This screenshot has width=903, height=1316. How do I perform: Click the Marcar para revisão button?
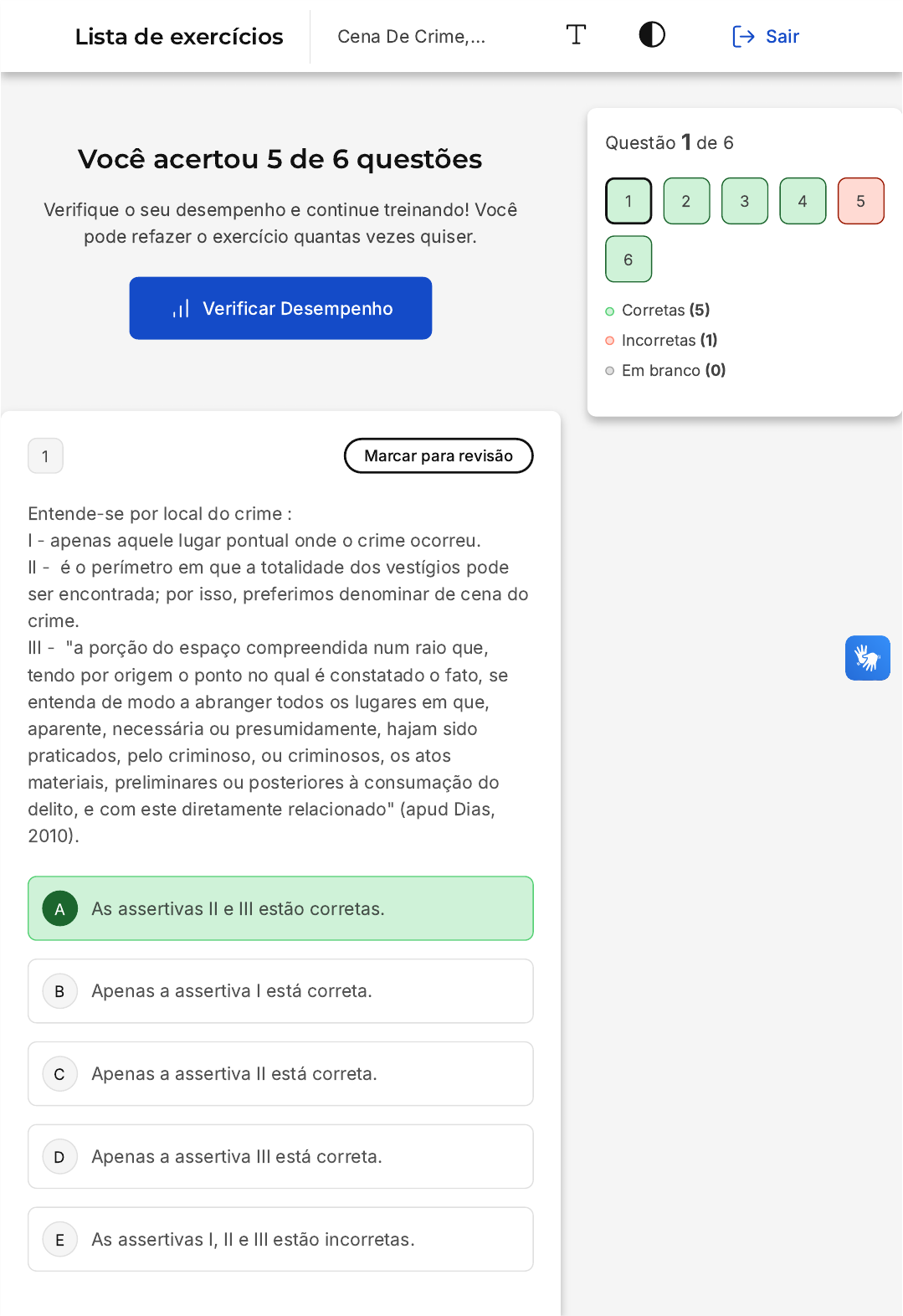(x=439, y=455)
